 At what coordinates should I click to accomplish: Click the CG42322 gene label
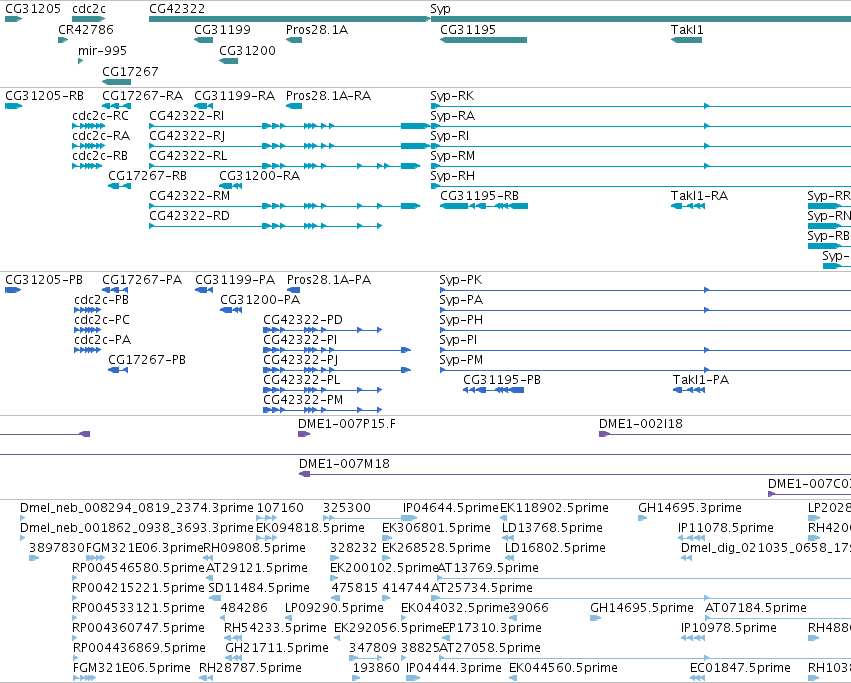tap(177, 9)
